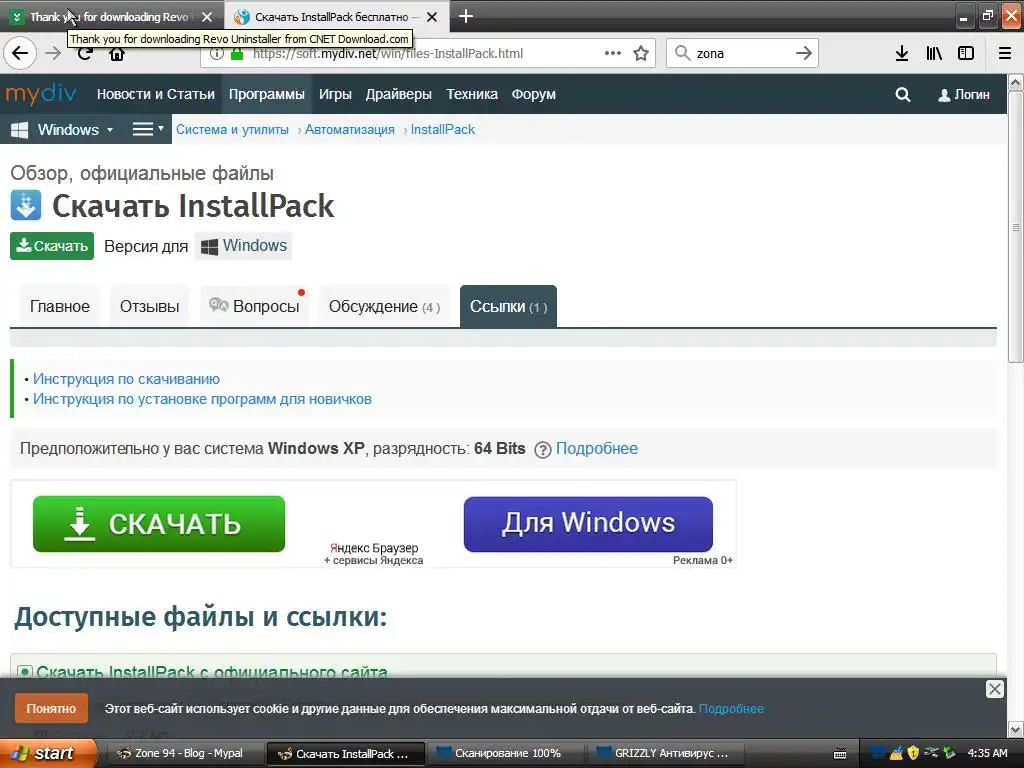Open installation guide for новичков link
1024x768 pixels.
click(x=202, y=399)
